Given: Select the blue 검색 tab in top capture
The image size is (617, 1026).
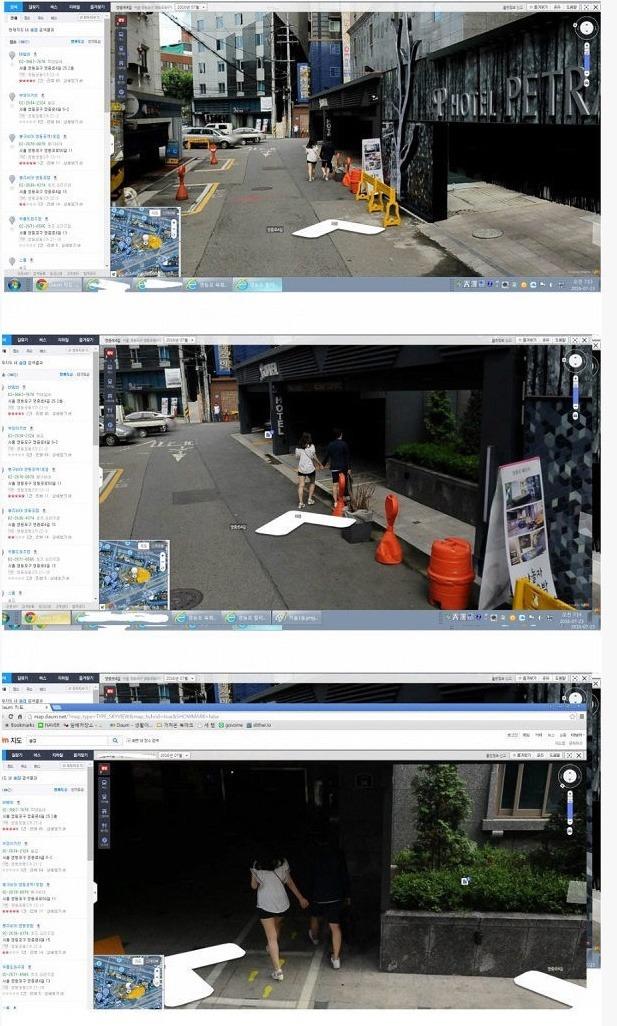Looking at the screenshot, I should 12,7.
